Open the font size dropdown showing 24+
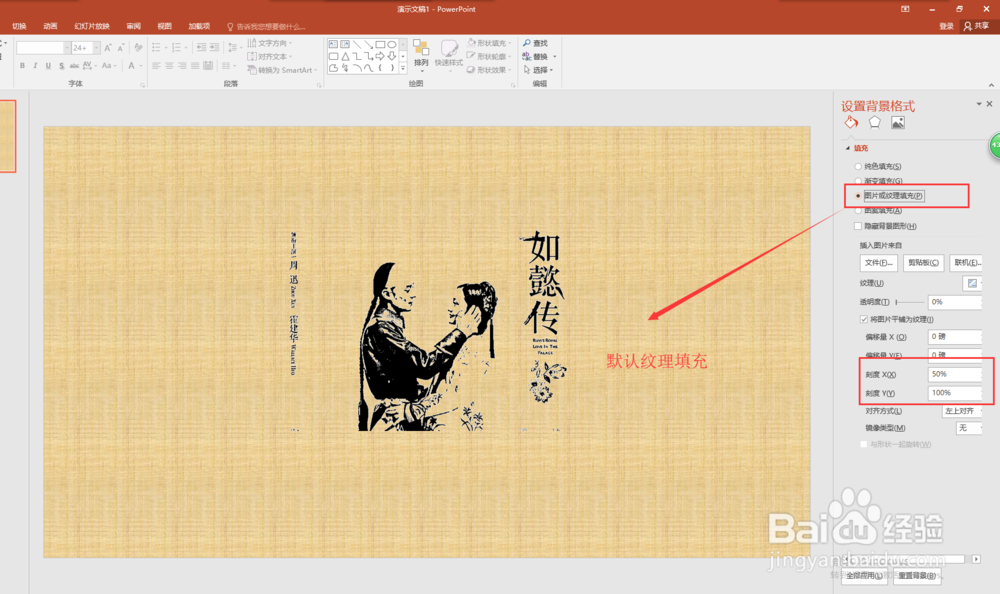This screenshot has height=594, width=1000. click(97, 48)
